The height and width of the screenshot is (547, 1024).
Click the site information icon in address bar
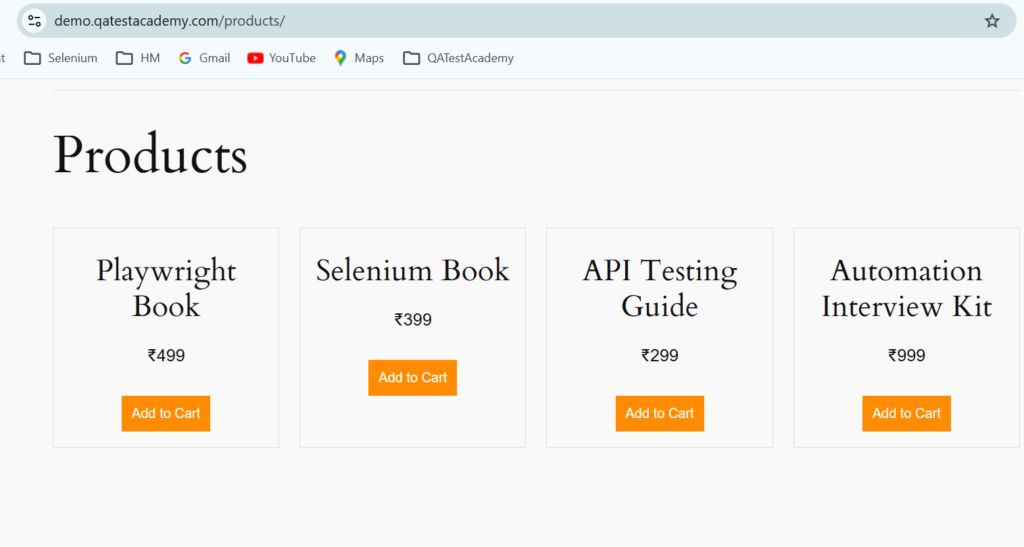point(34,21)
